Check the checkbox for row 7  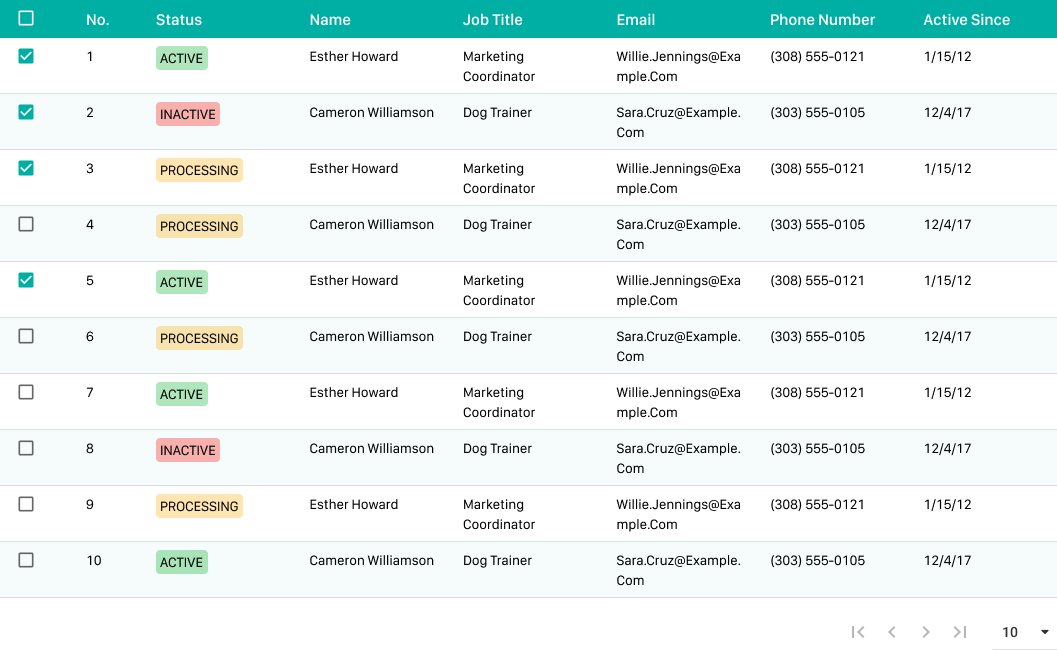26,392
